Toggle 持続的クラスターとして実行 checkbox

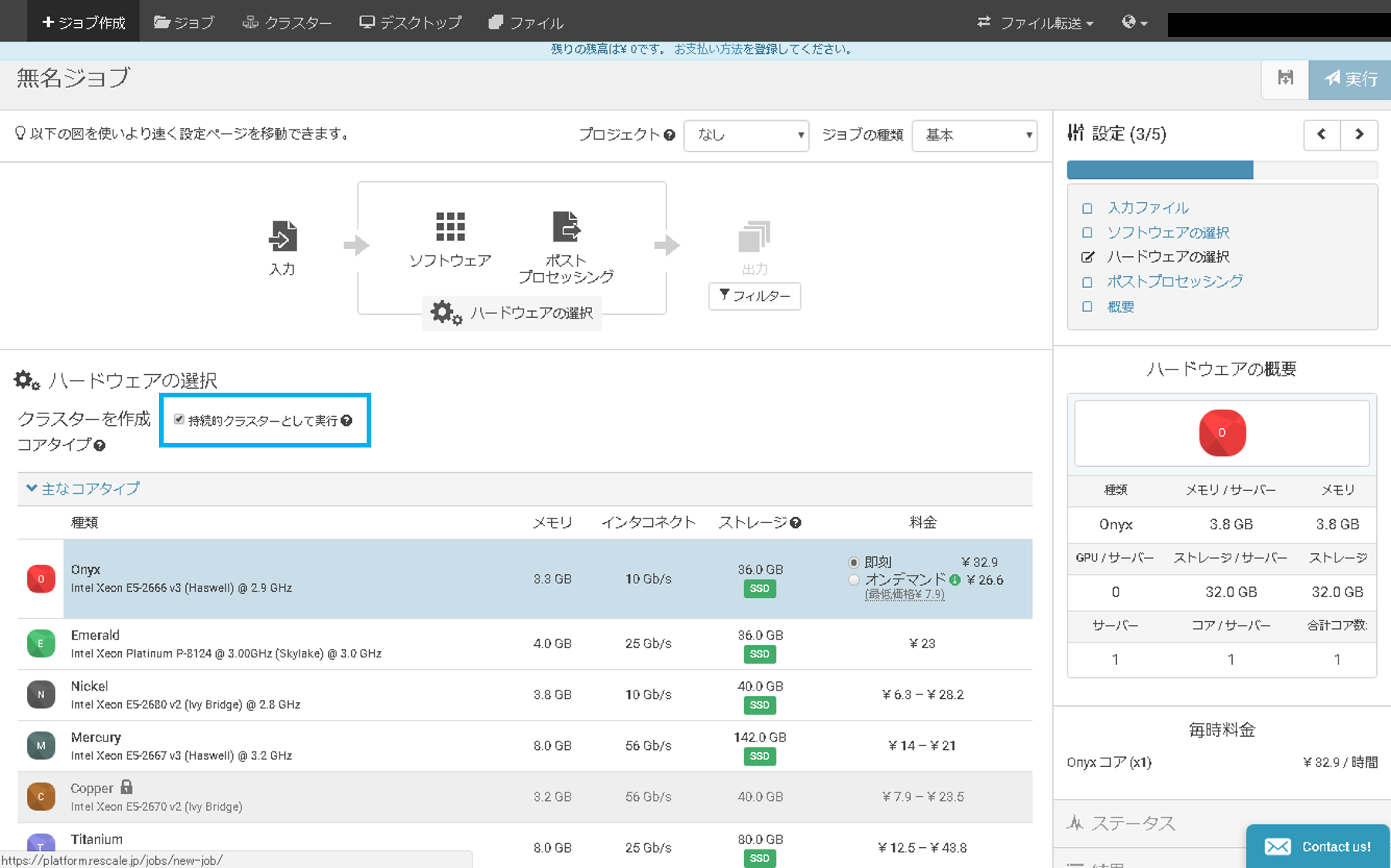(x=179, y=420)
